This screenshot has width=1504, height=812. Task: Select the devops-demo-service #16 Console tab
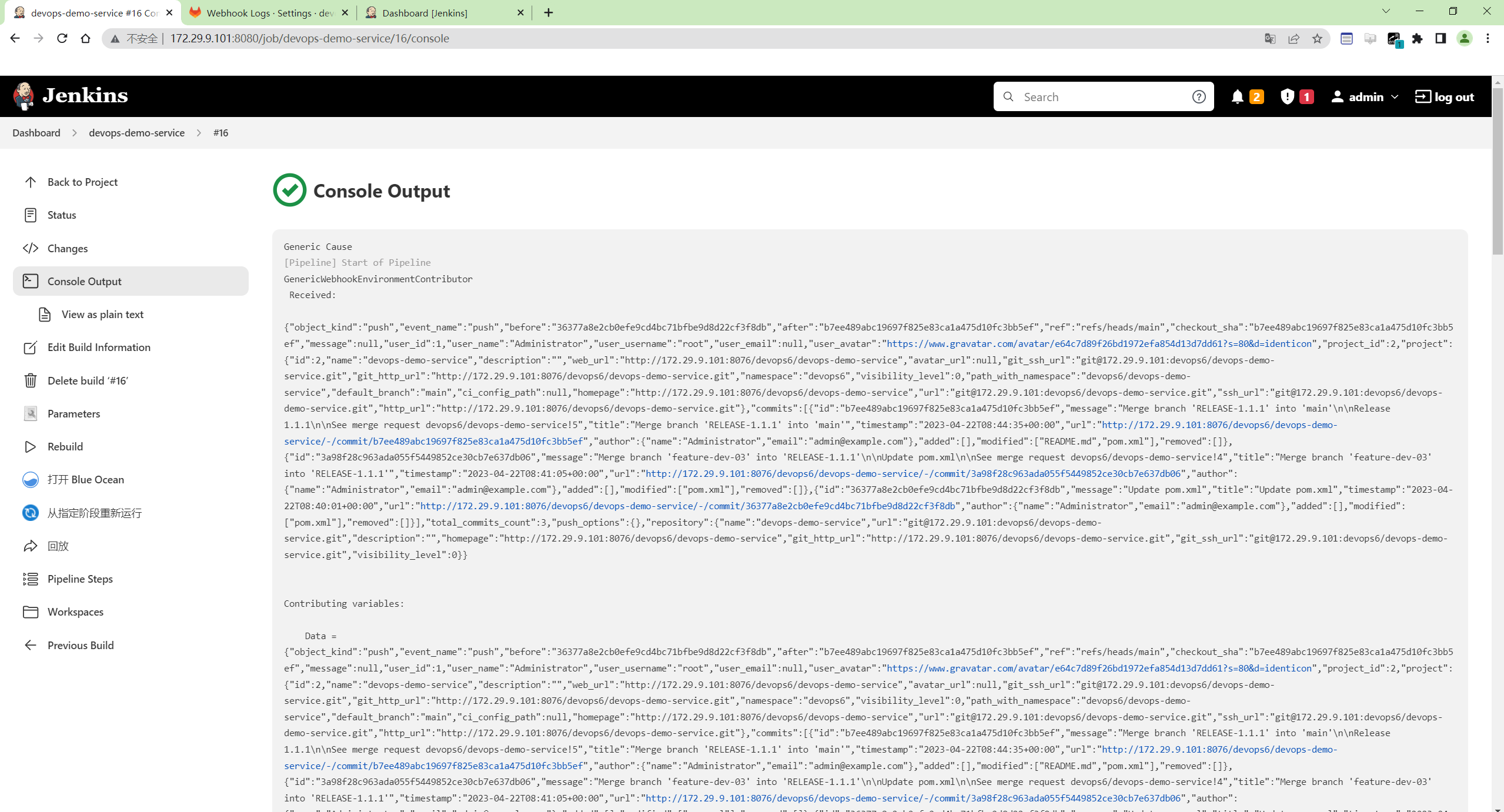pos(93,13)
